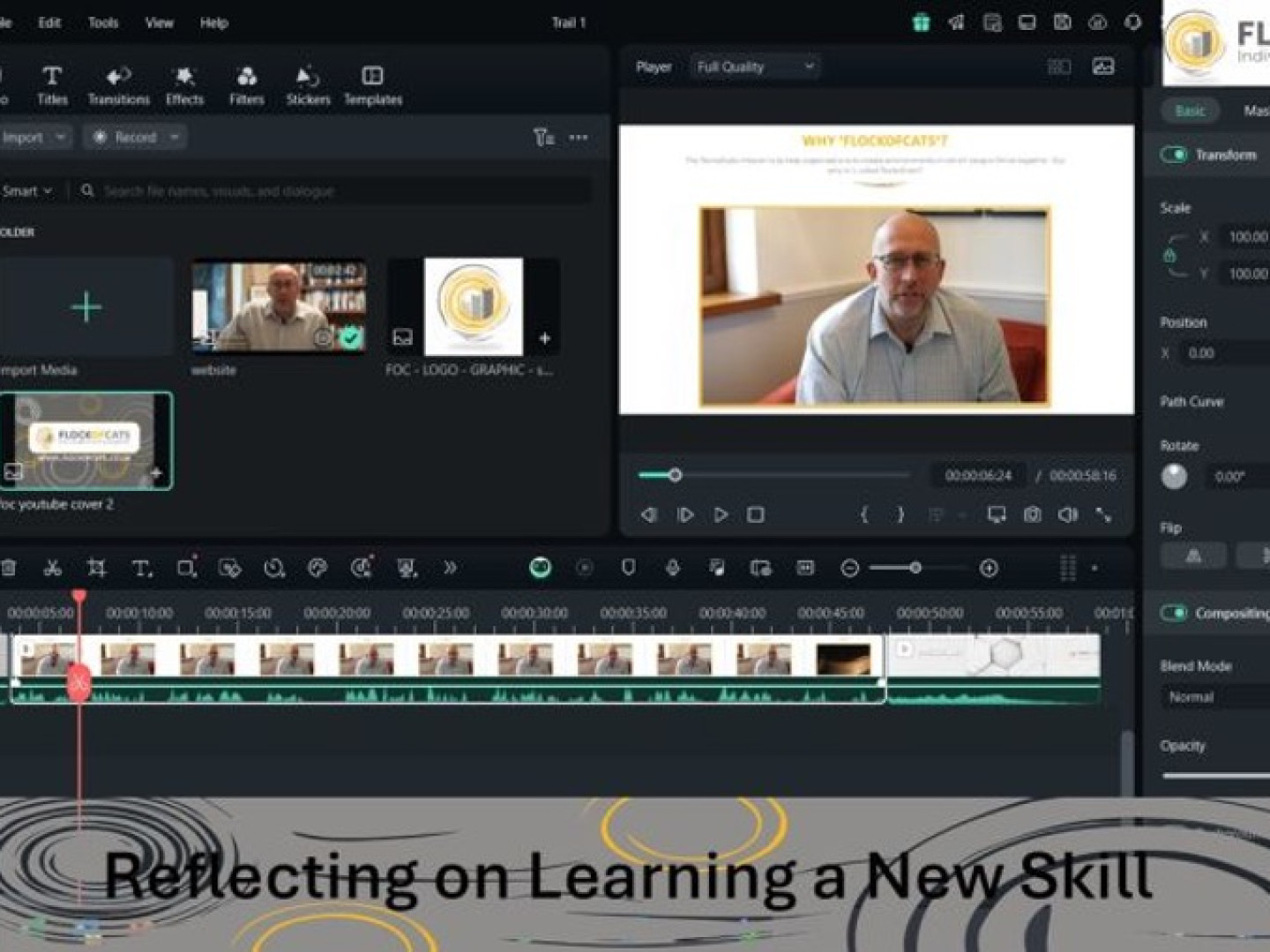Image resolution: width=1270 pixels, height=952 pixels.
Task: Switch to the Stickers tab
Action: [308, 86]
